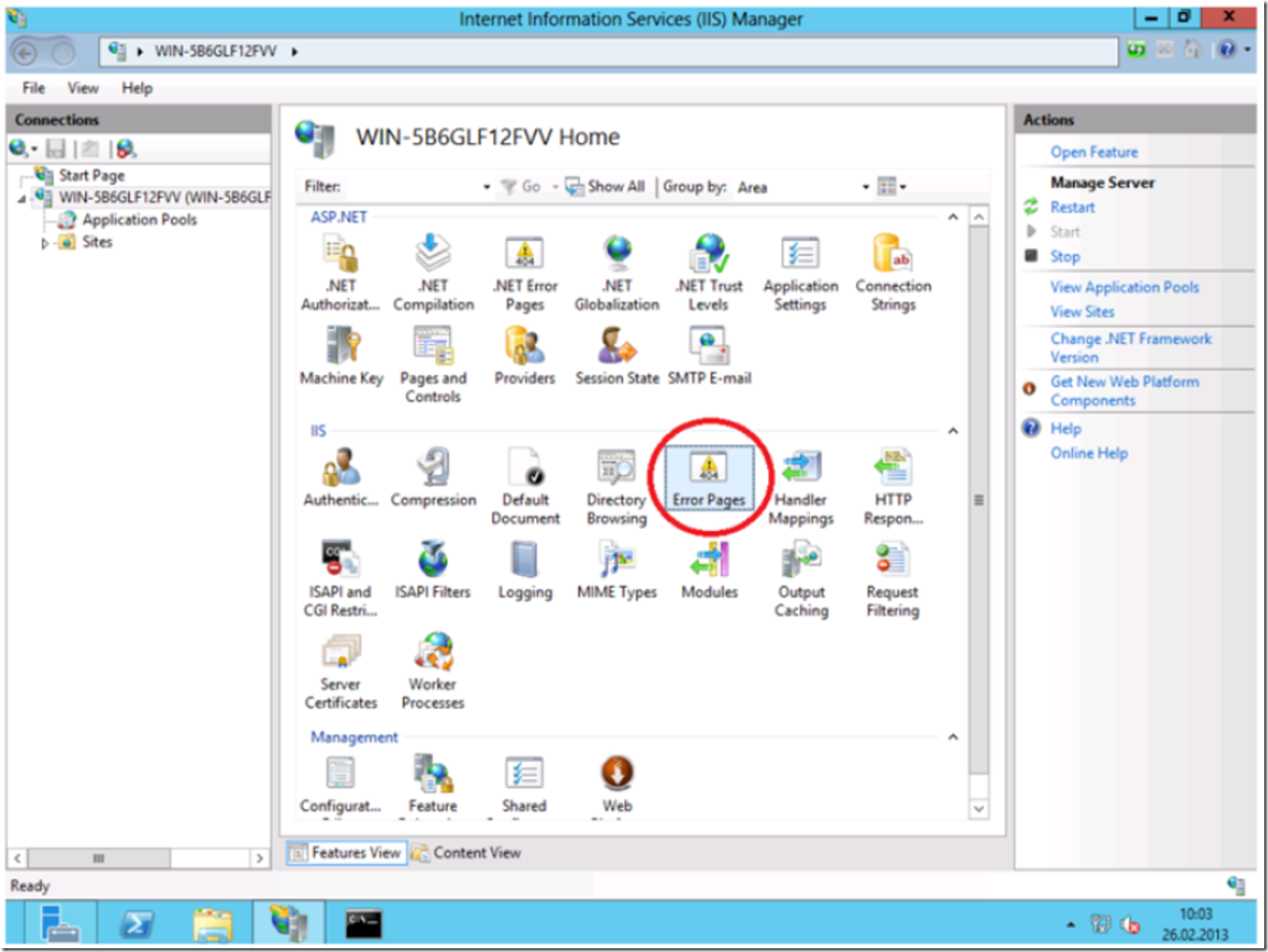Click Show All in filter bar
1268x952 pixels.
pos(605,187)
